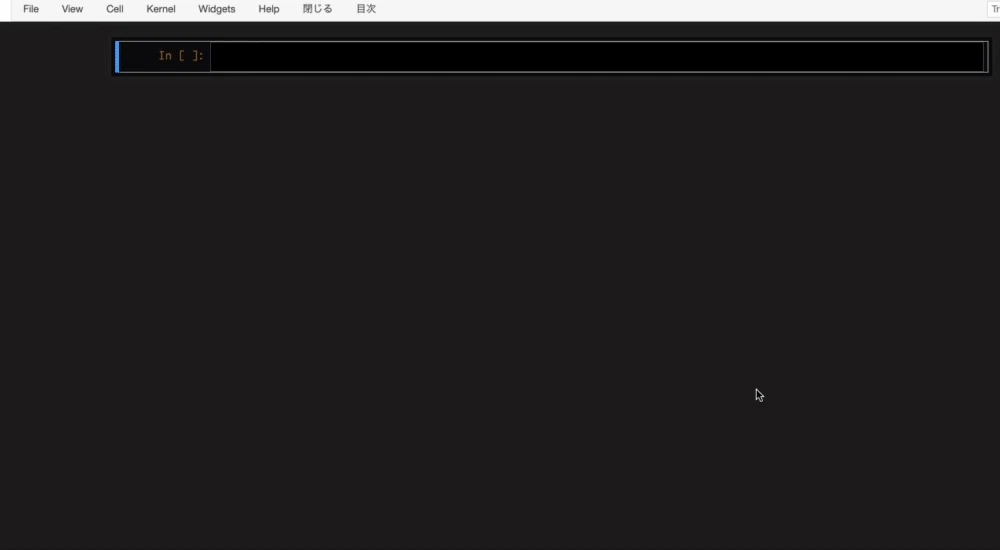1000x550 pixels.
Task: Open the View menu
Action: (x=72, y=9)
